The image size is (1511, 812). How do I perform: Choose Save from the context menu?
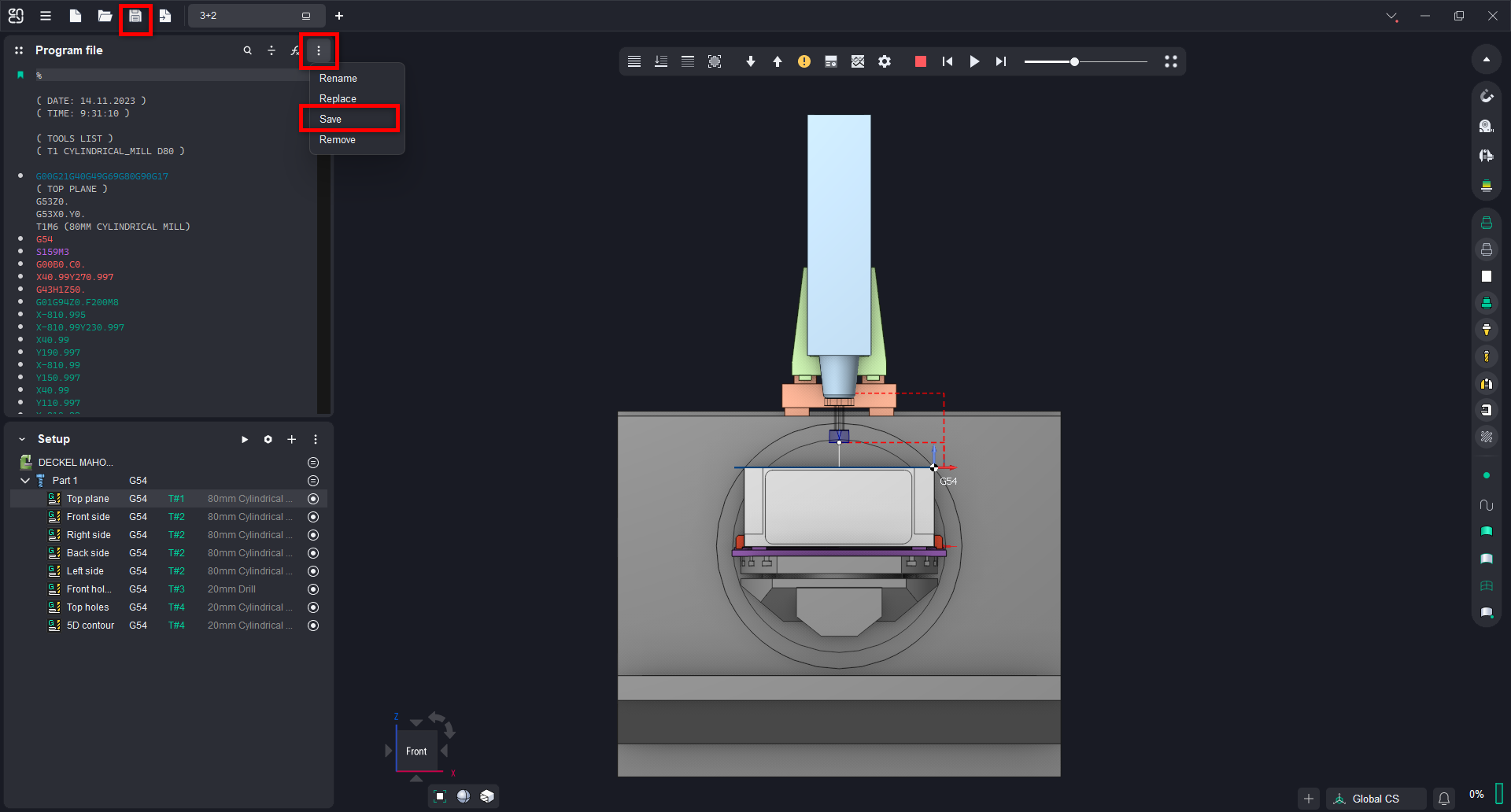[x=331, y=119]
